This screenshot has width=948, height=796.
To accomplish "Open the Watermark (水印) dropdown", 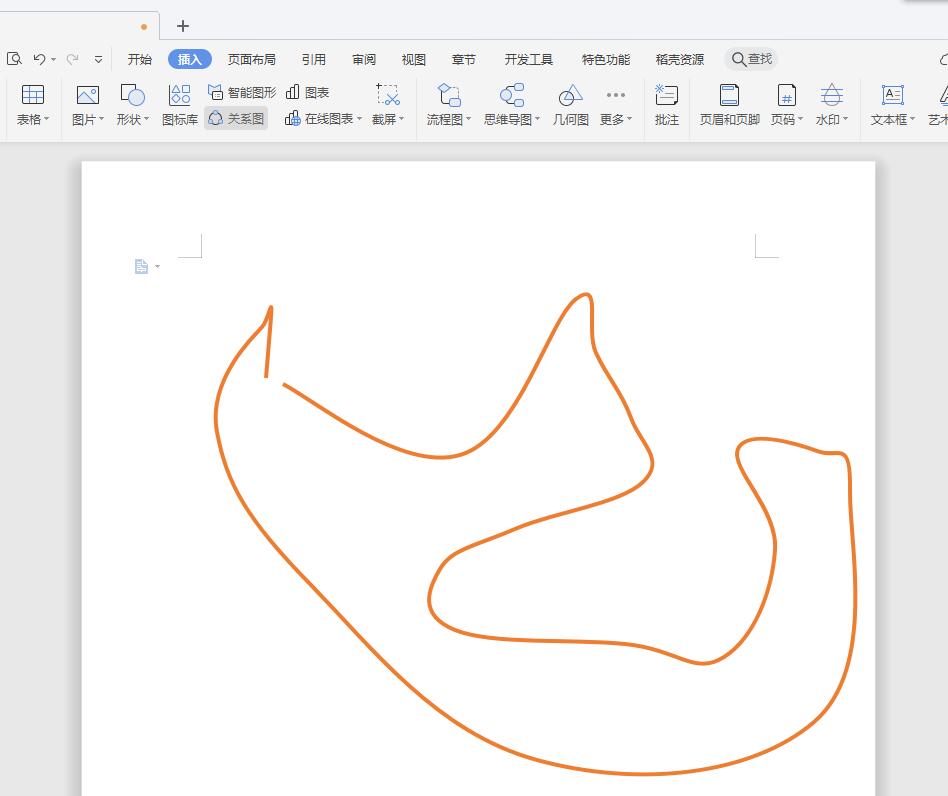I will (x=845, y=120).
